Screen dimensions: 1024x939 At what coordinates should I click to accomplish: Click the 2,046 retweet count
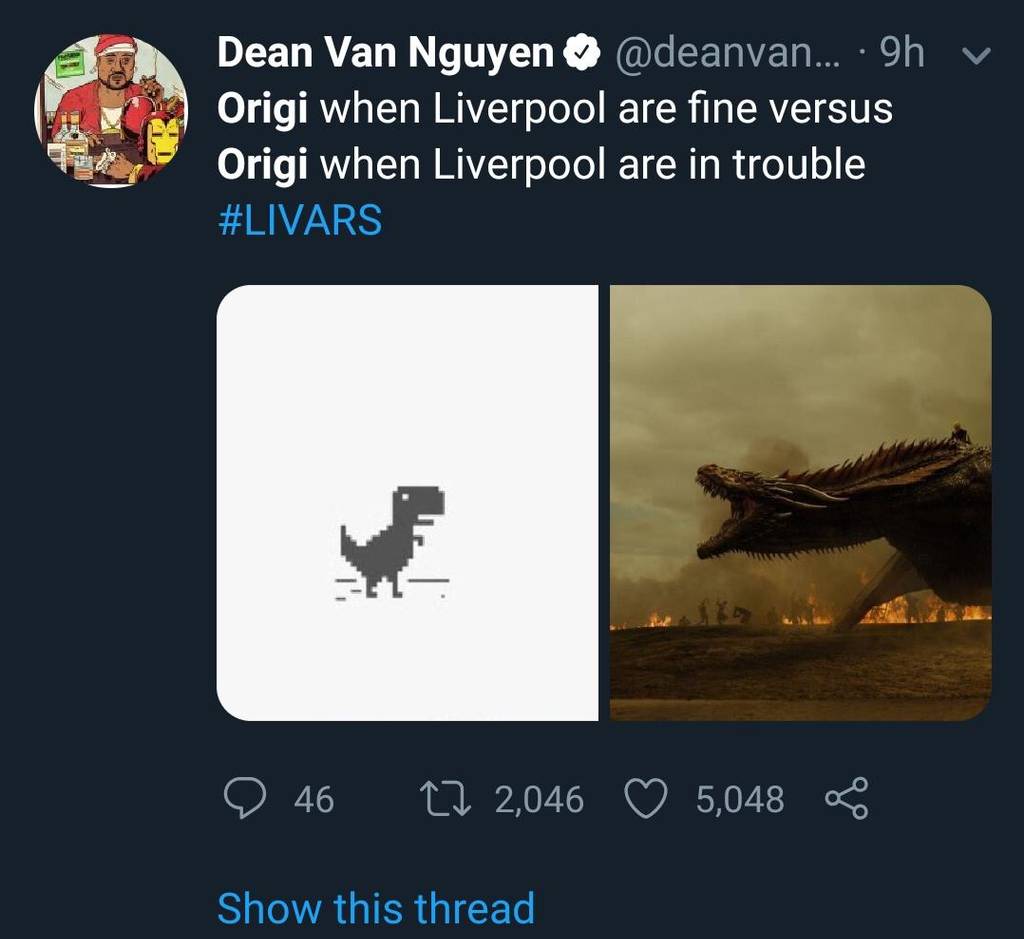pyautogui.click(x=538, y=799)
